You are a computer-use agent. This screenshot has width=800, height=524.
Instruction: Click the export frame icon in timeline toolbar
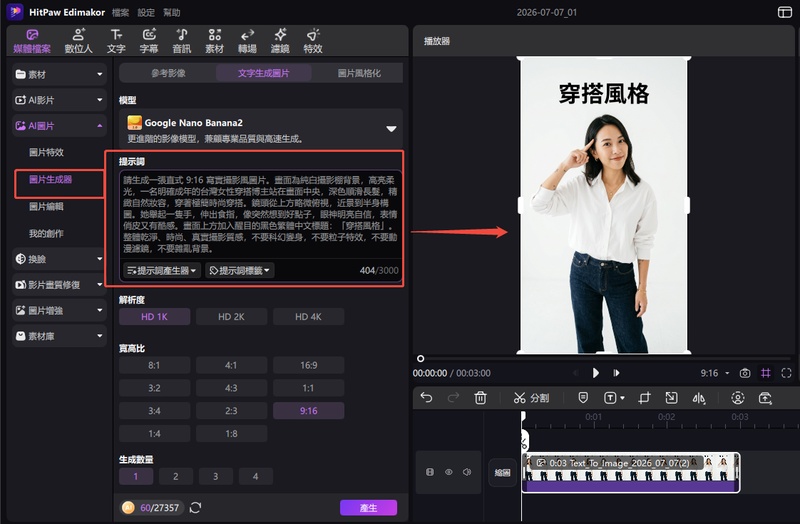click(x=765, y=398)
